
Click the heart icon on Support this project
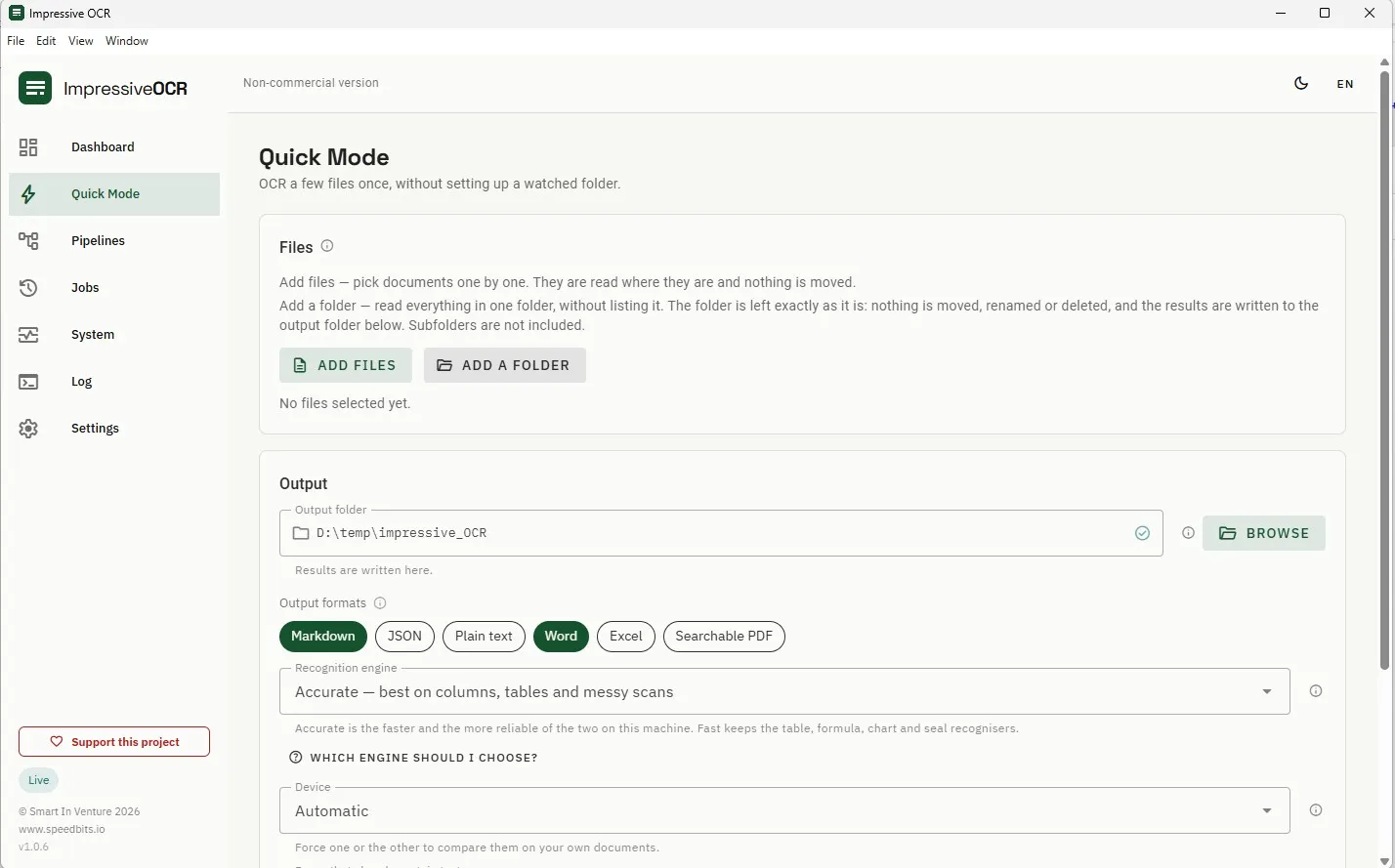57,742
